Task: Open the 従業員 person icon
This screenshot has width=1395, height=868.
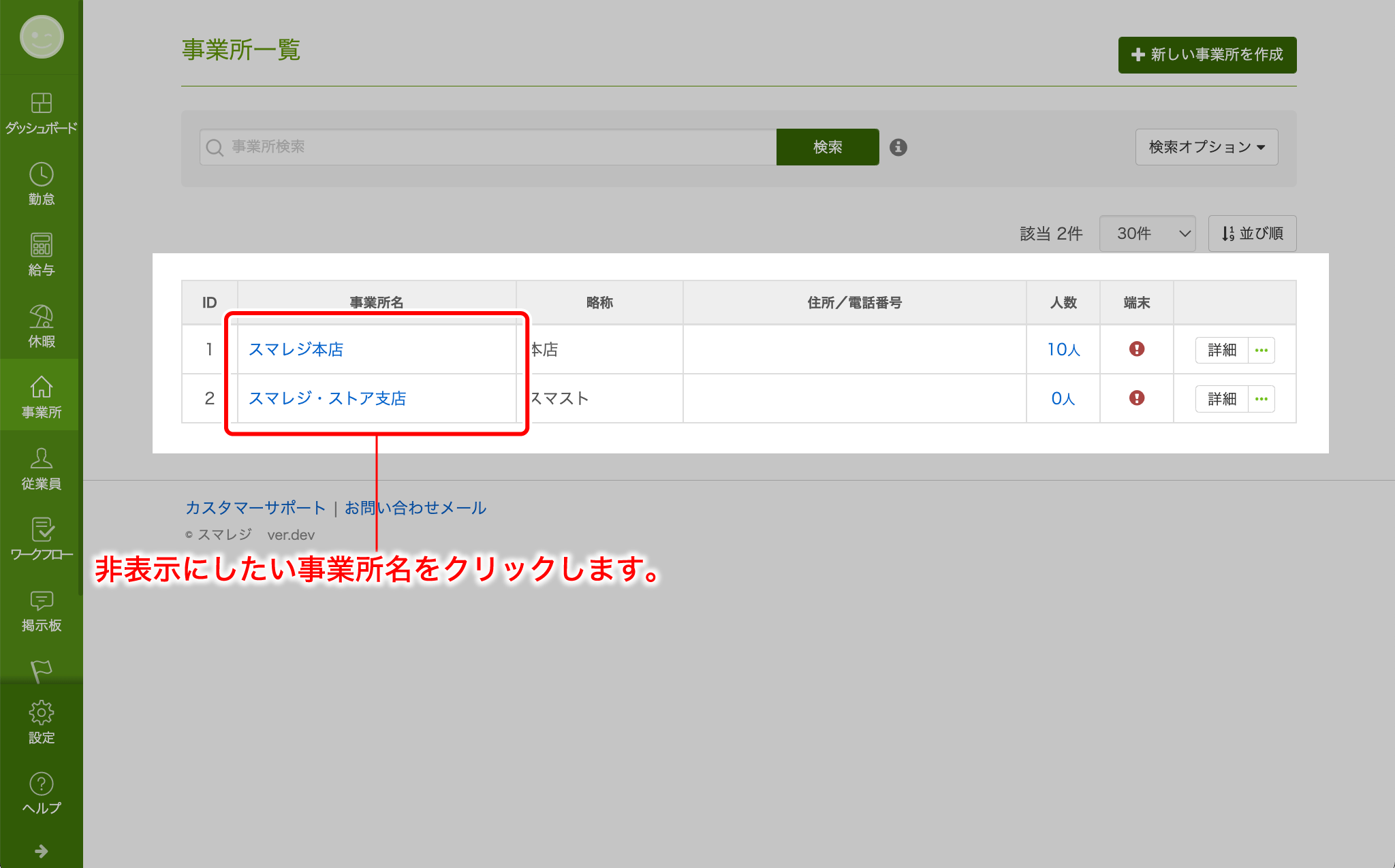Action: tap(42, 457)
